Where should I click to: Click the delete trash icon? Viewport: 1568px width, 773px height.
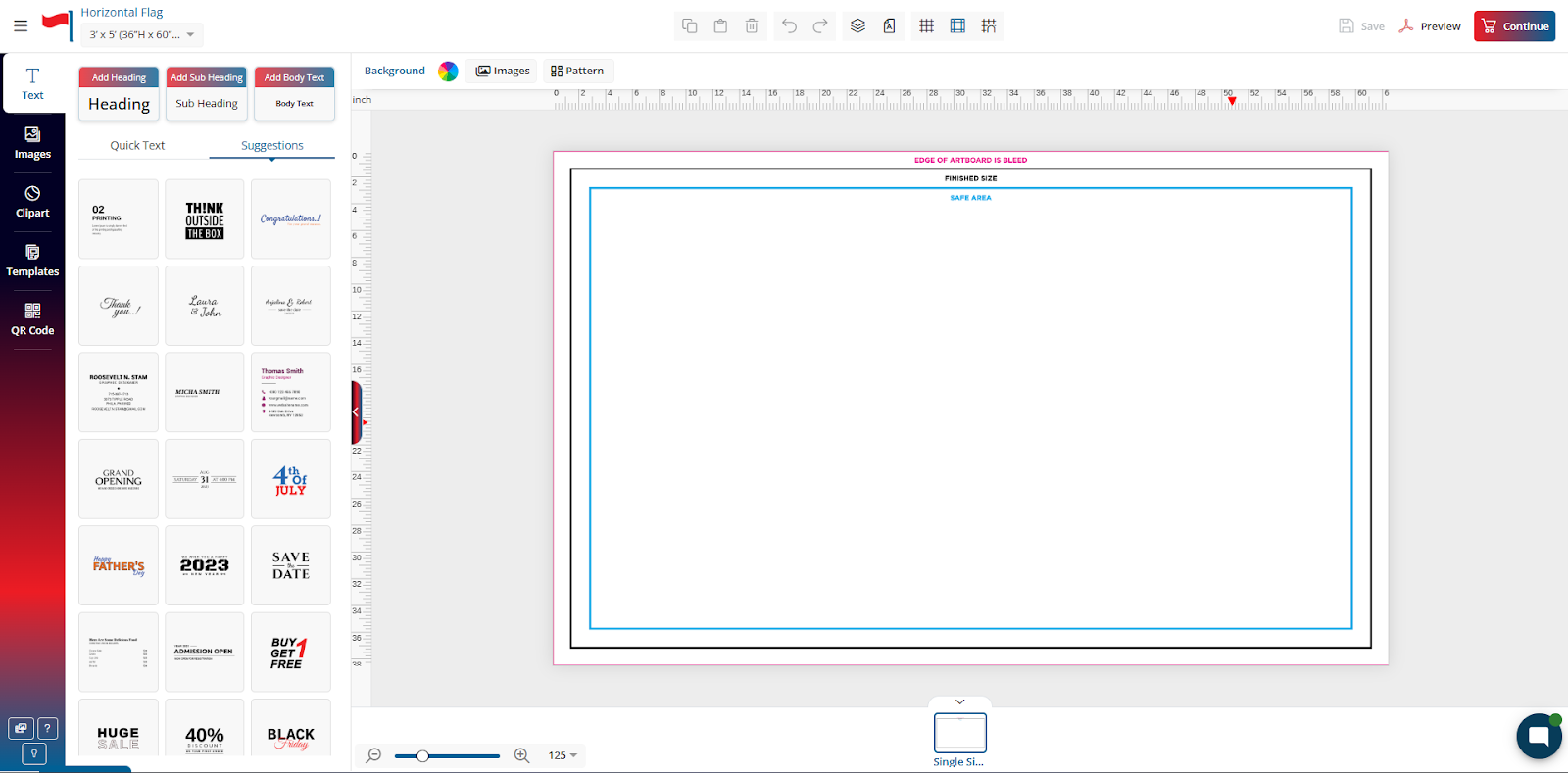pos(752,26)
